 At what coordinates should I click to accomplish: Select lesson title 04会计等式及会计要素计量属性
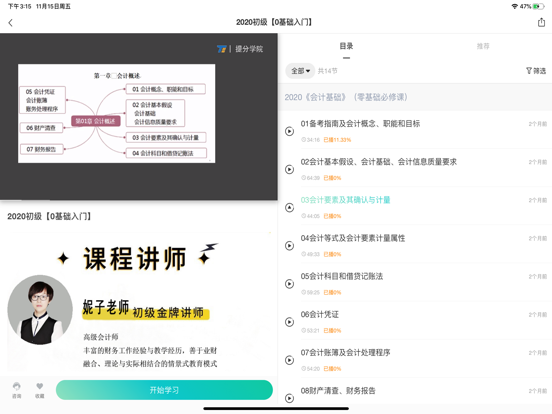353,238
